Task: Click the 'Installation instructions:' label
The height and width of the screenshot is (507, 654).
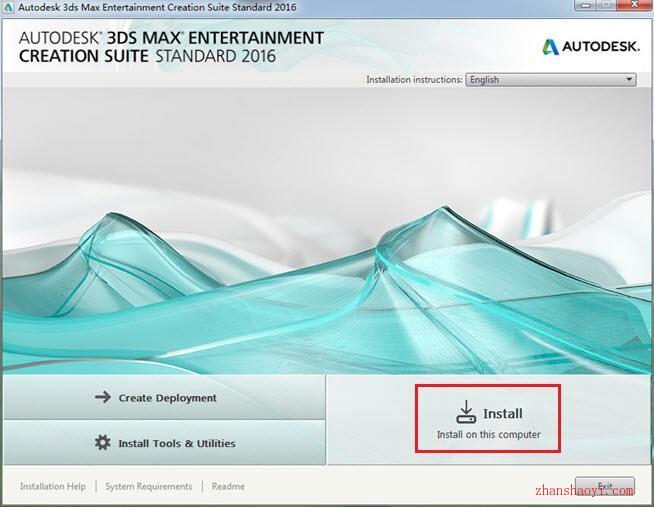Action: point(414,79)
